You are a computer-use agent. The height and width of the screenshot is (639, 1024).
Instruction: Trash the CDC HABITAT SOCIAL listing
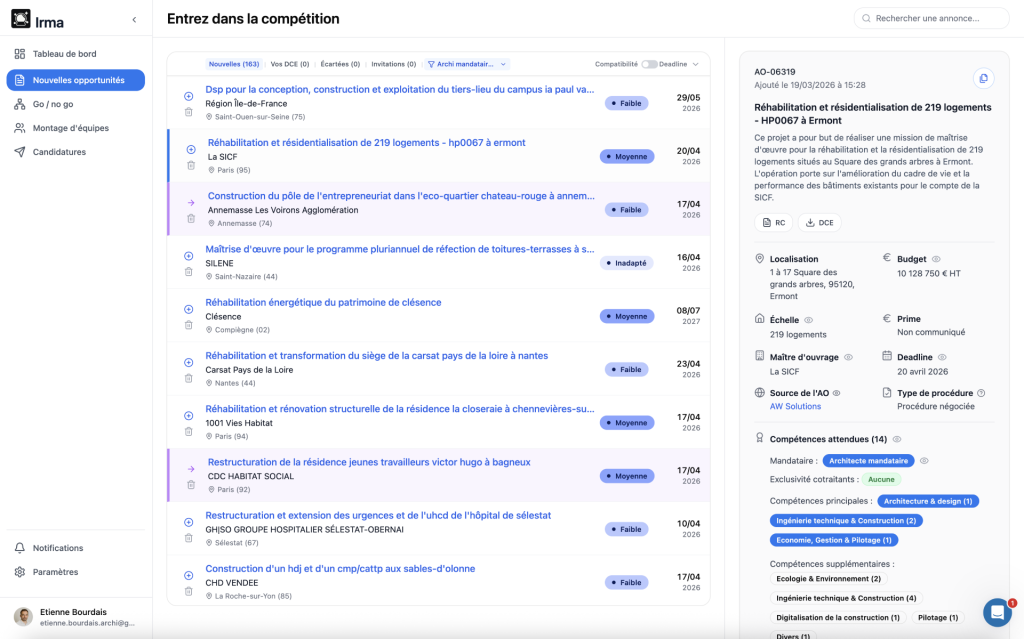(x=191, y=485)
